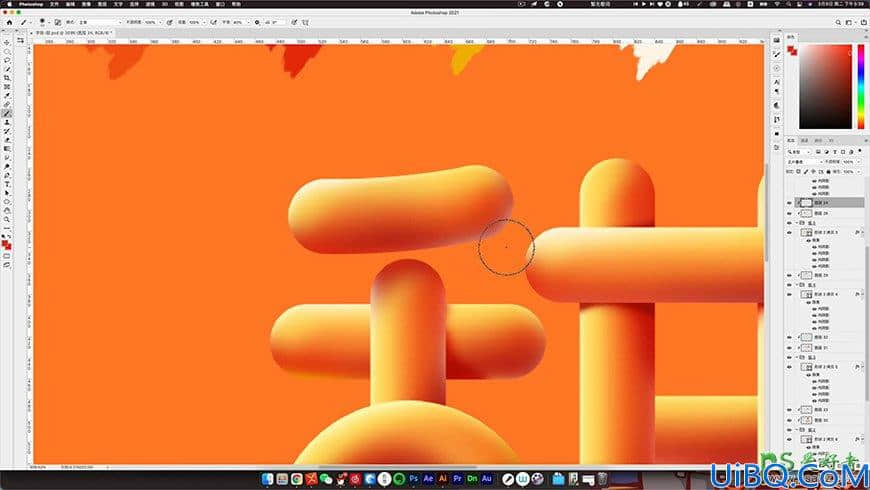Select the Eyedropper tool
870x490 pixels.
point(7,95)
